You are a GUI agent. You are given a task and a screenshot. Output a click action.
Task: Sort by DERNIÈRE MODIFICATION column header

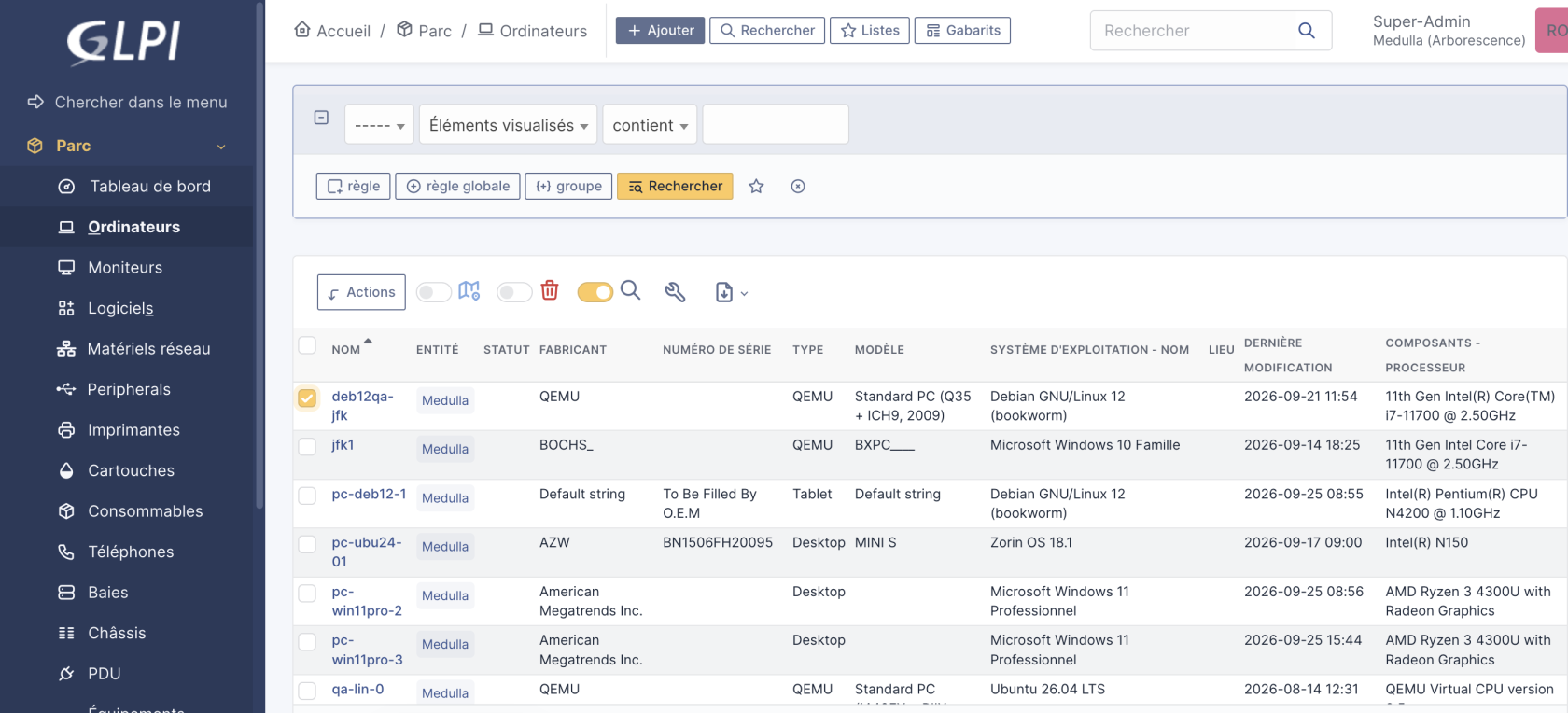coord(1288,355)
